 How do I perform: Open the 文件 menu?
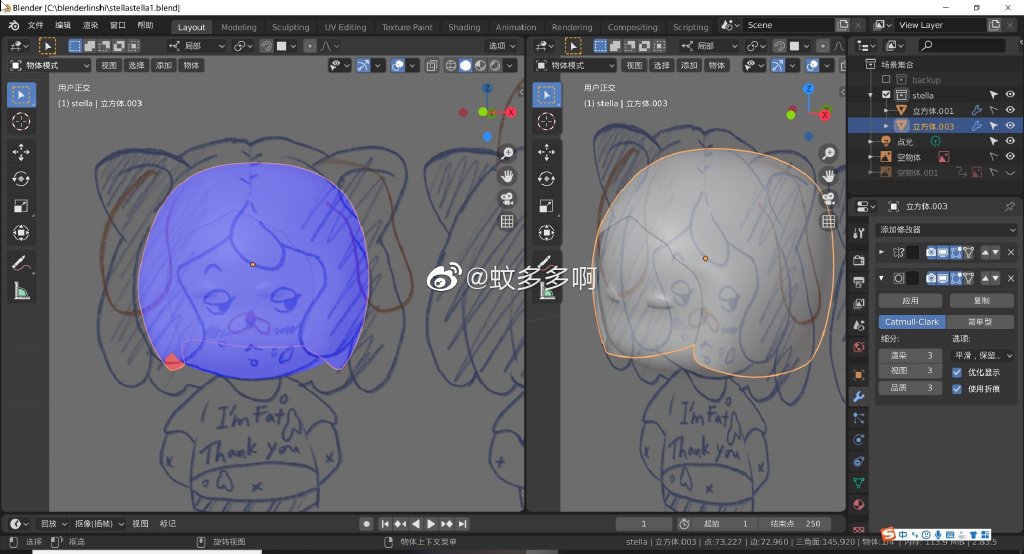[36, 25]
